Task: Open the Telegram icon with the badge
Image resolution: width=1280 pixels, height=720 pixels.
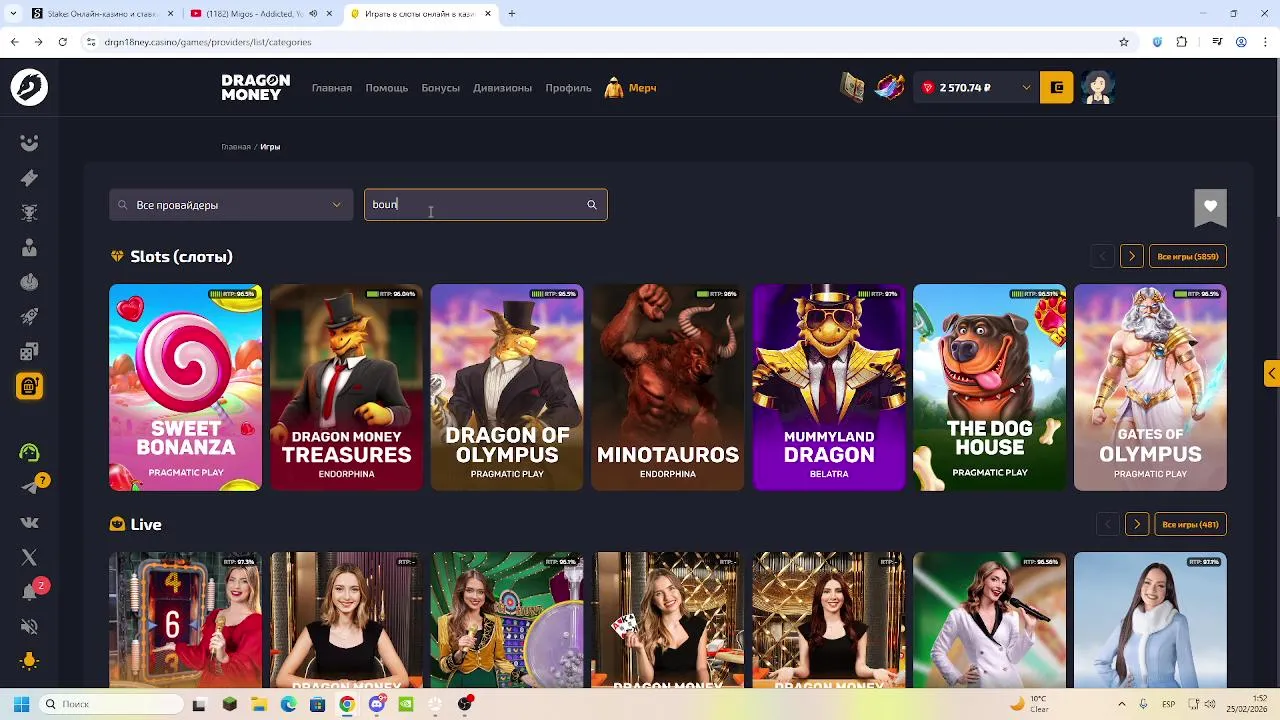Action: pyautogui.click(x=29, y=487)
